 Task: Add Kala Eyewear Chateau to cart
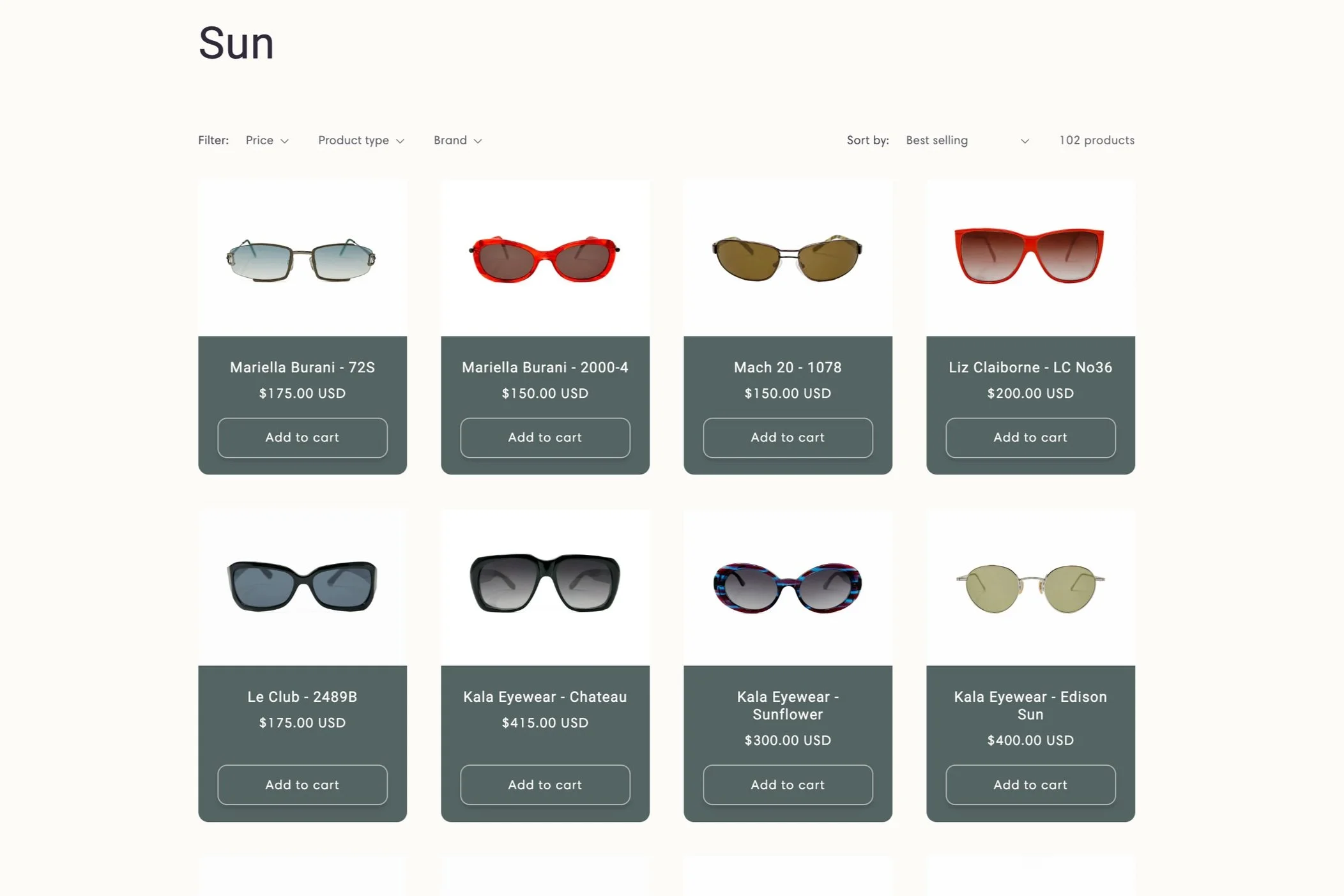(545, 785)
